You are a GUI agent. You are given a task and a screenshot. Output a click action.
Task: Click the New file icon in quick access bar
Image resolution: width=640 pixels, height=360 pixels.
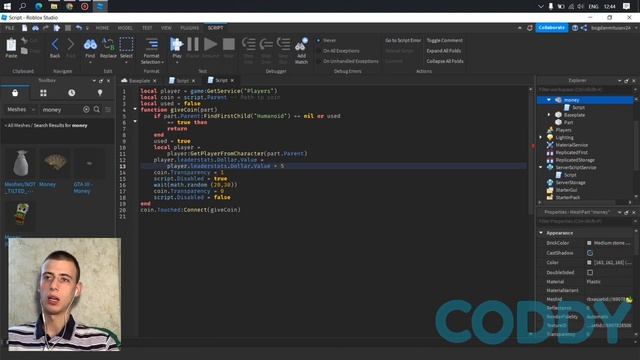[x=24, y=28]
